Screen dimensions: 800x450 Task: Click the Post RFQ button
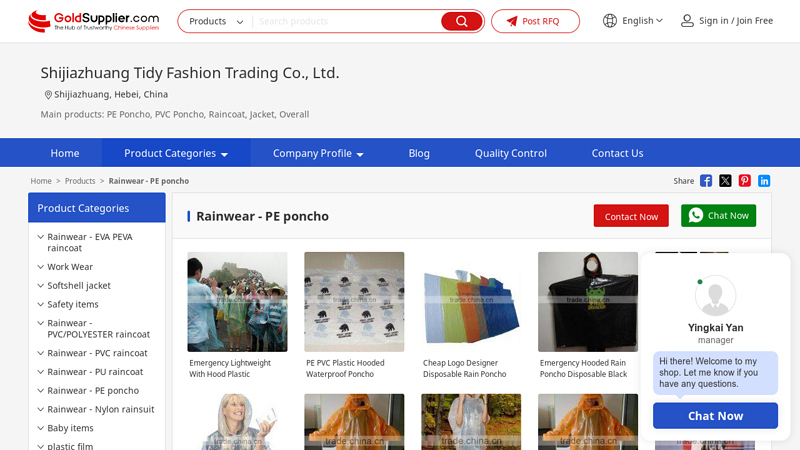click(x=535, y=21)
